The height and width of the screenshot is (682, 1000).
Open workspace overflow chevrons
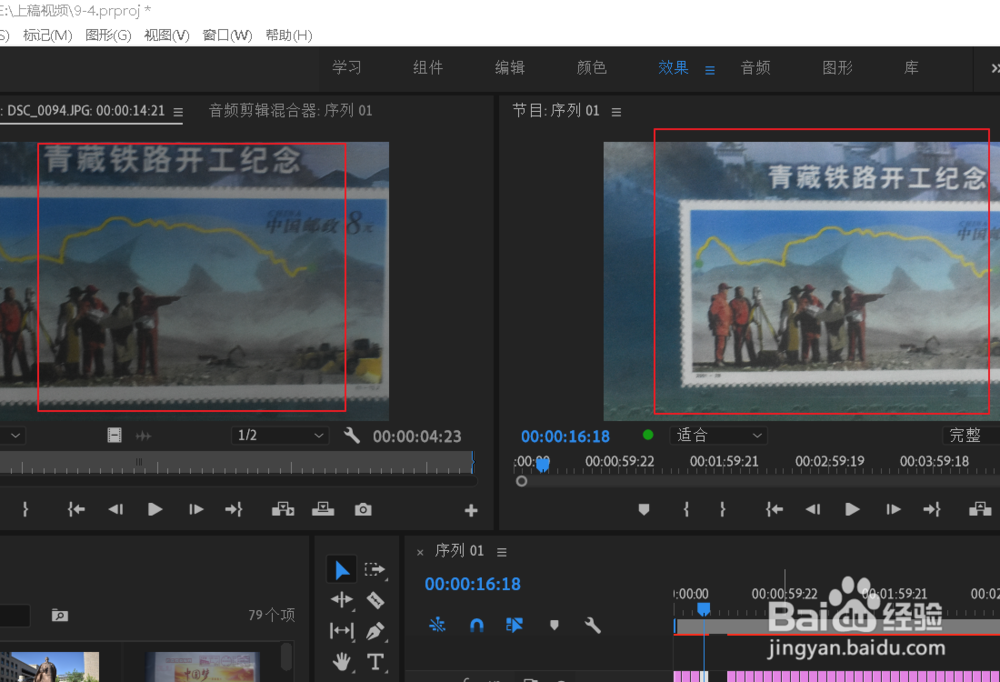click(x=994, y=68)
